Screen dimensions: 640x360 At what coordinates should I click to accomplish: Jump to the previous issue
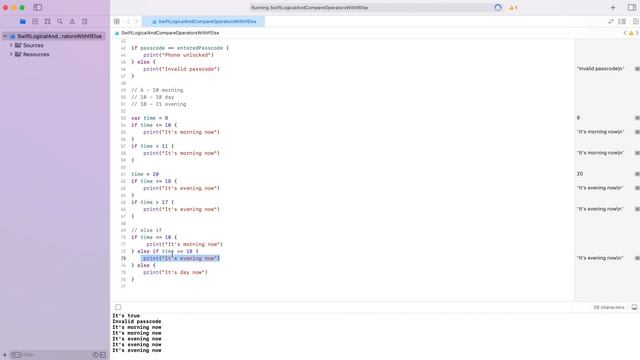point(625,33)
